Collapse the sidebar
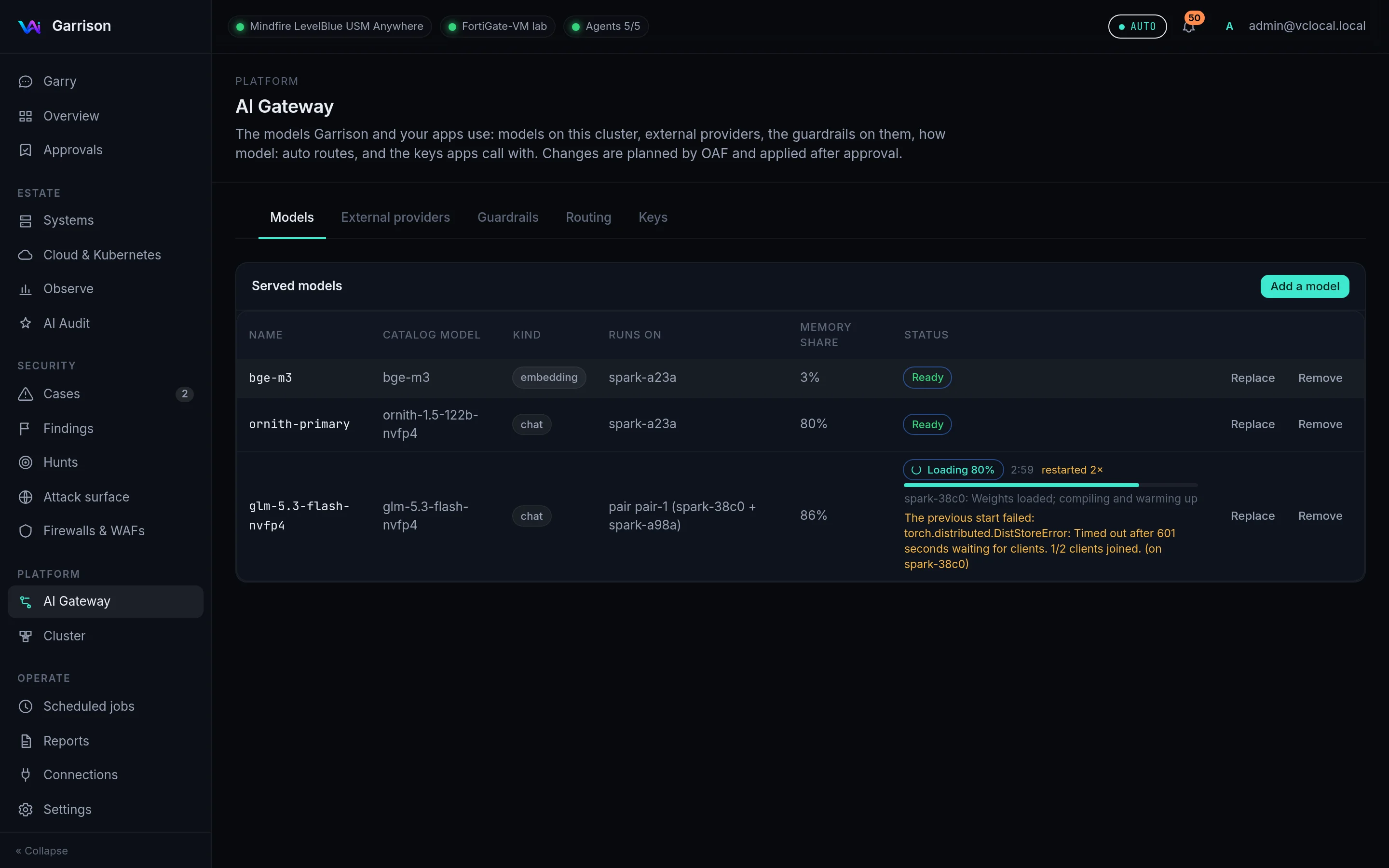 click(x=42, y=851)
